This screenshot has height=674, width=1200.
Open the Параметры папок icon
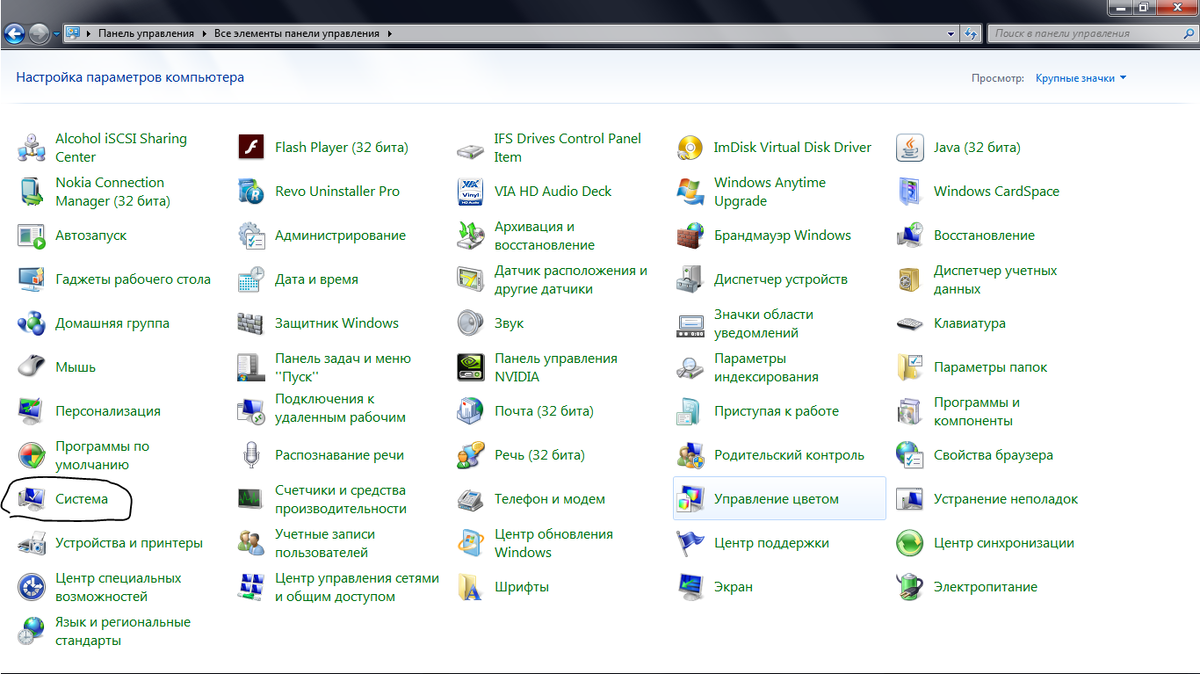910,367
